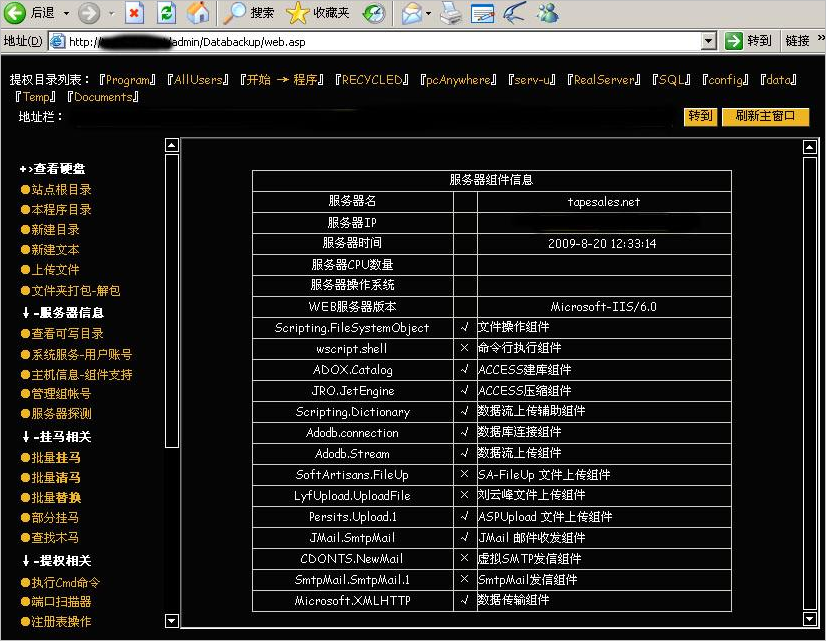This screenshot has height=641, width=826.
Task: Click the print icon in the toolbar
Action: click(x=448, y=13)
